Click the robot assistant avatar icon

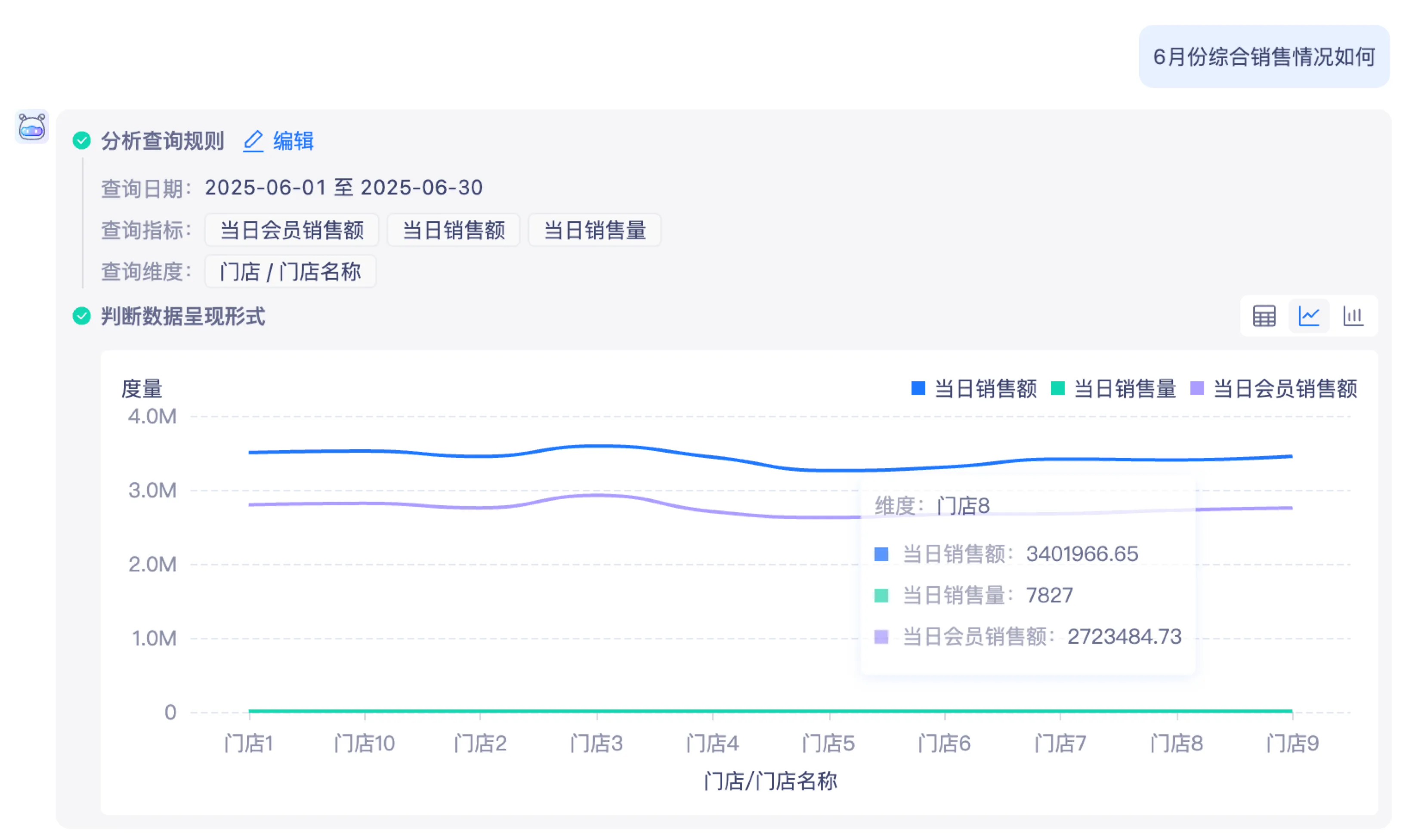tap(32, 127)
